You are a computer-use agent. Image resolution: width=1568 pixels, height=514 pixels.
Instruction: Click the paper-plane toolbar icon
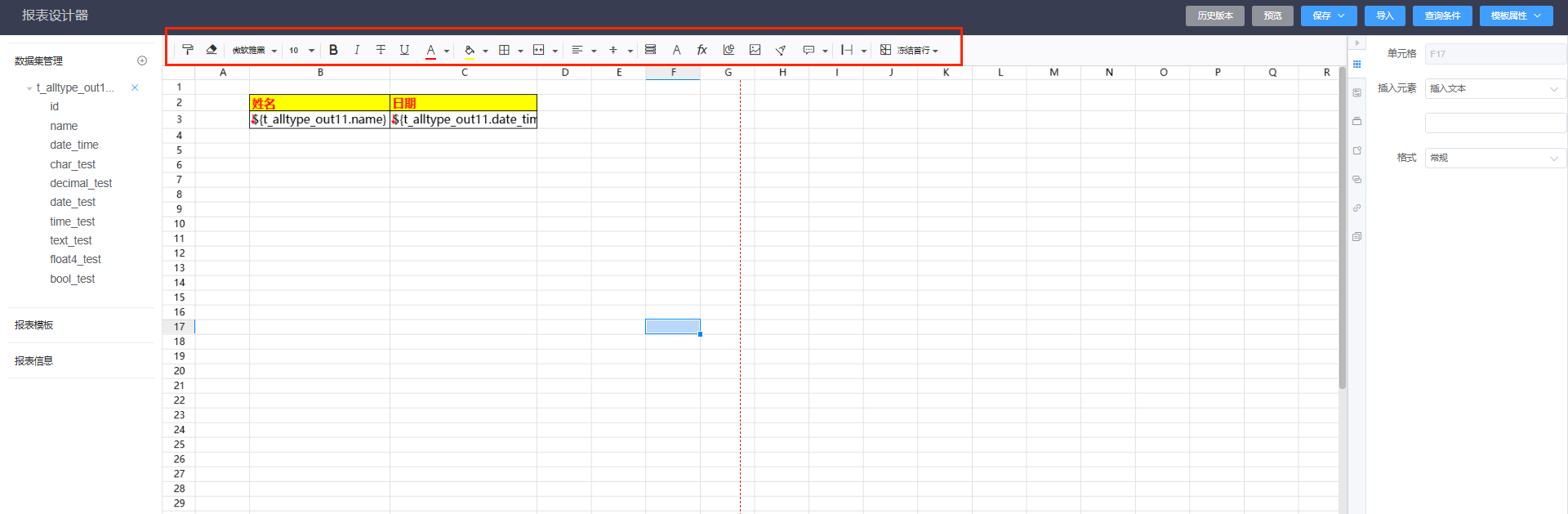point(781,50)
